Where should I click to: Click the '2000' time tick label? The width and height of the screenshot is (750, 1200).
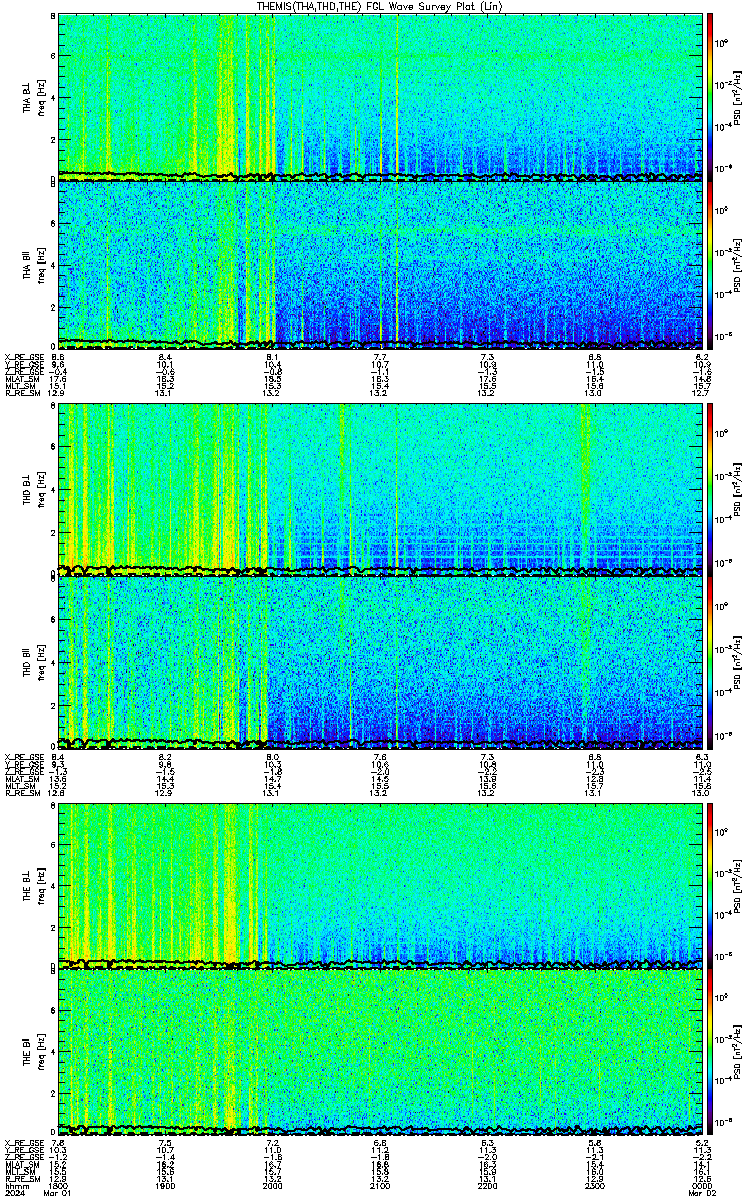[x=273, y=1184]
